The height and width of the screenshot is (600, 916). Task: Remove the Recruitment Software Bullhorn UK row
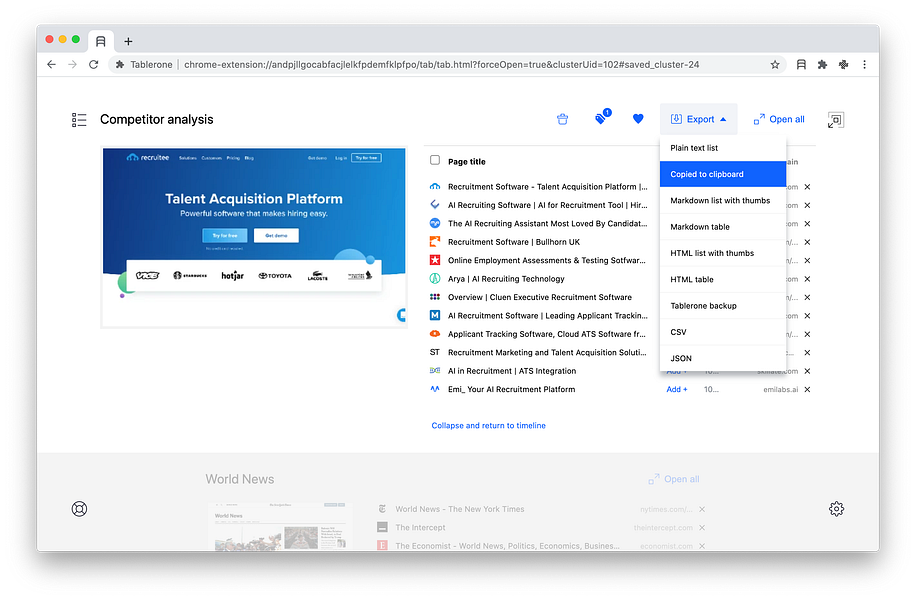(x=807, y=242)
